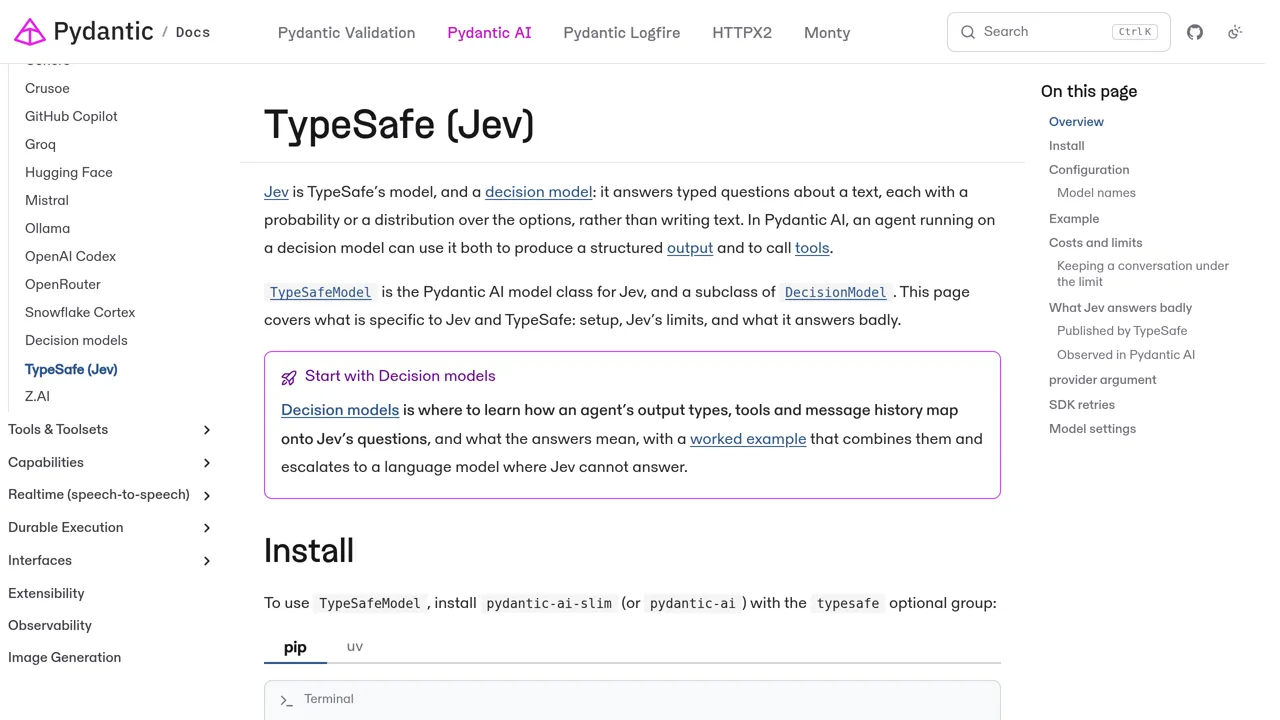Follow the tools link
This screenshot has height=720, width=1280.
click(x=812, y=248)
